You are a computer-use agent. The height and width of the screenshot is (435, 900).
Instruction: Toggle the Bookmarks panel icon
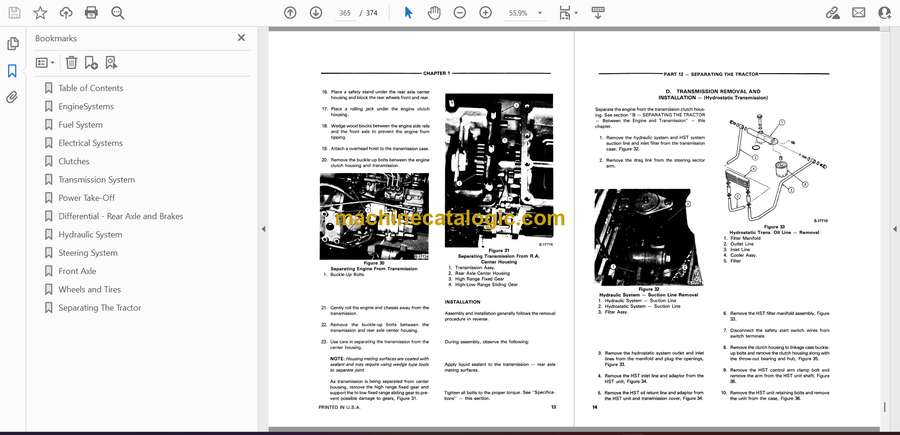(x=12, y=71)
